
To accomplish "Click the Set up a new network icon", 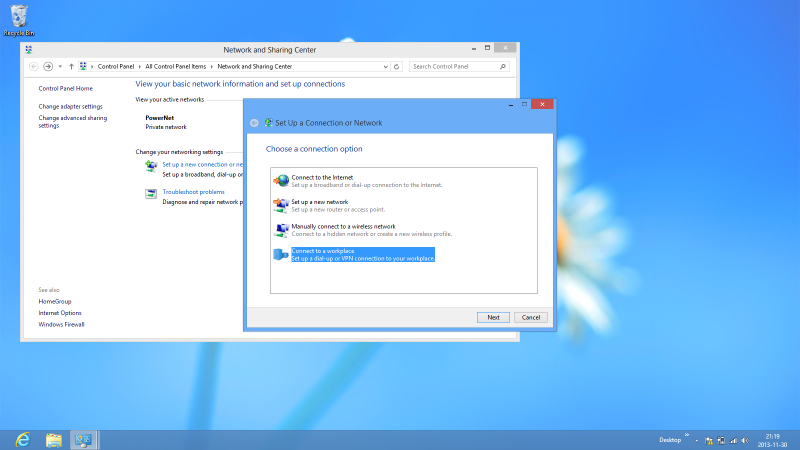I will (281, 205).
